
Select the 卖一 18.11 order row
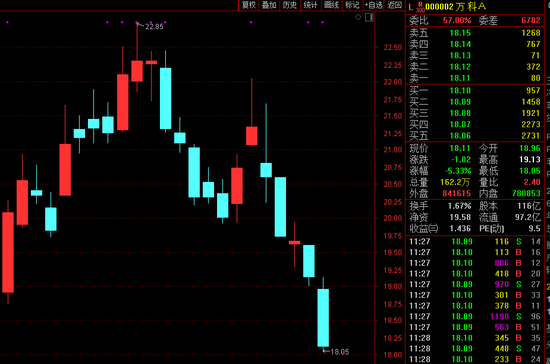[x=475, y=78]
